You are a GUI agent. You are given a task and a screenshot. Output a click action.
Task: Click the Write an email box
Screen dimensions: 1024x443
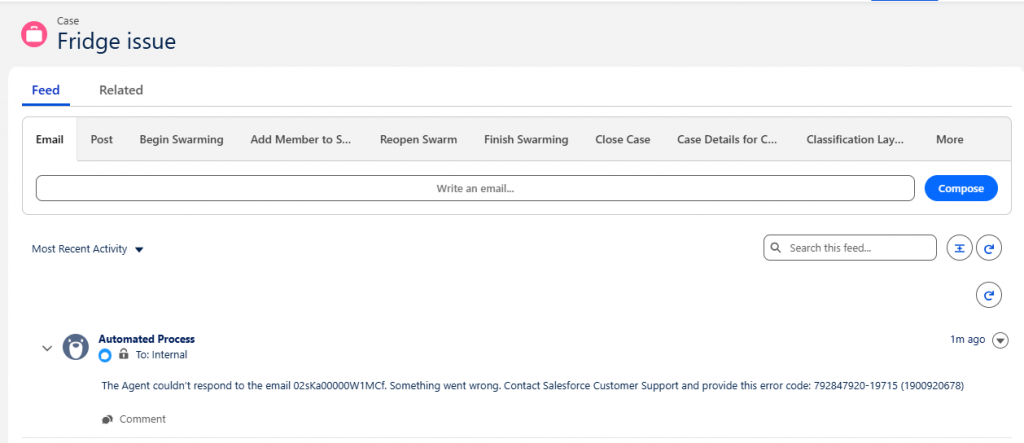(x=475, y=188)
